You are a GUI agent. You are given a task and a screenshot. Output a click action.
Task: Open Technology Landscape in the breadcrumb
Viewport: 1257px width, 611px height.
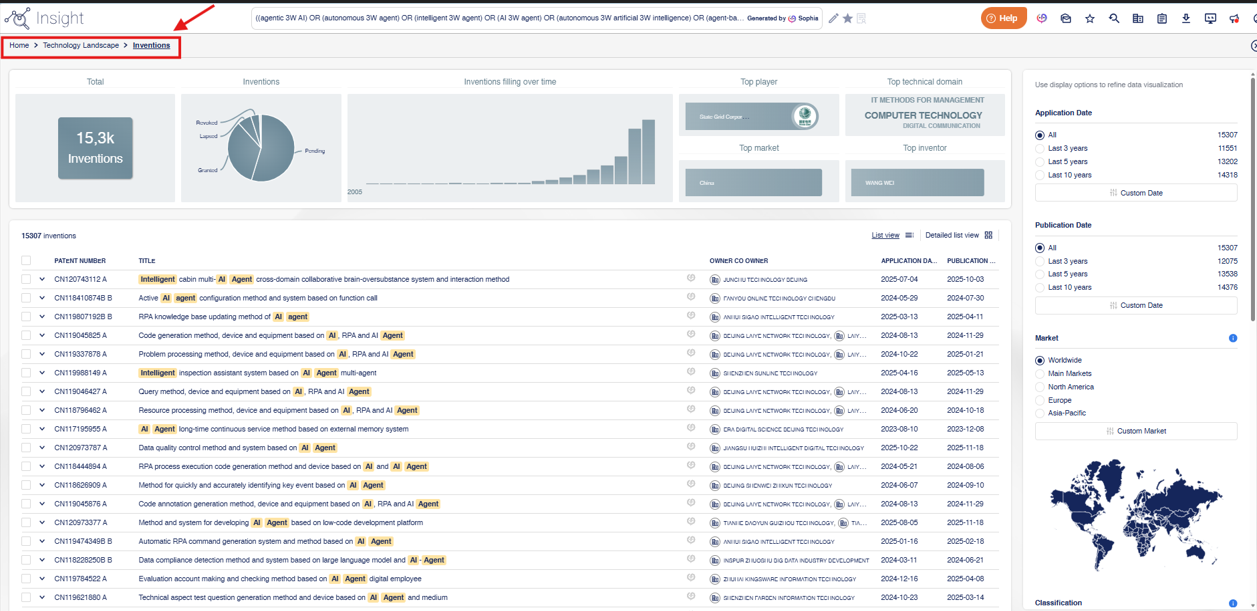click(80, 45)
